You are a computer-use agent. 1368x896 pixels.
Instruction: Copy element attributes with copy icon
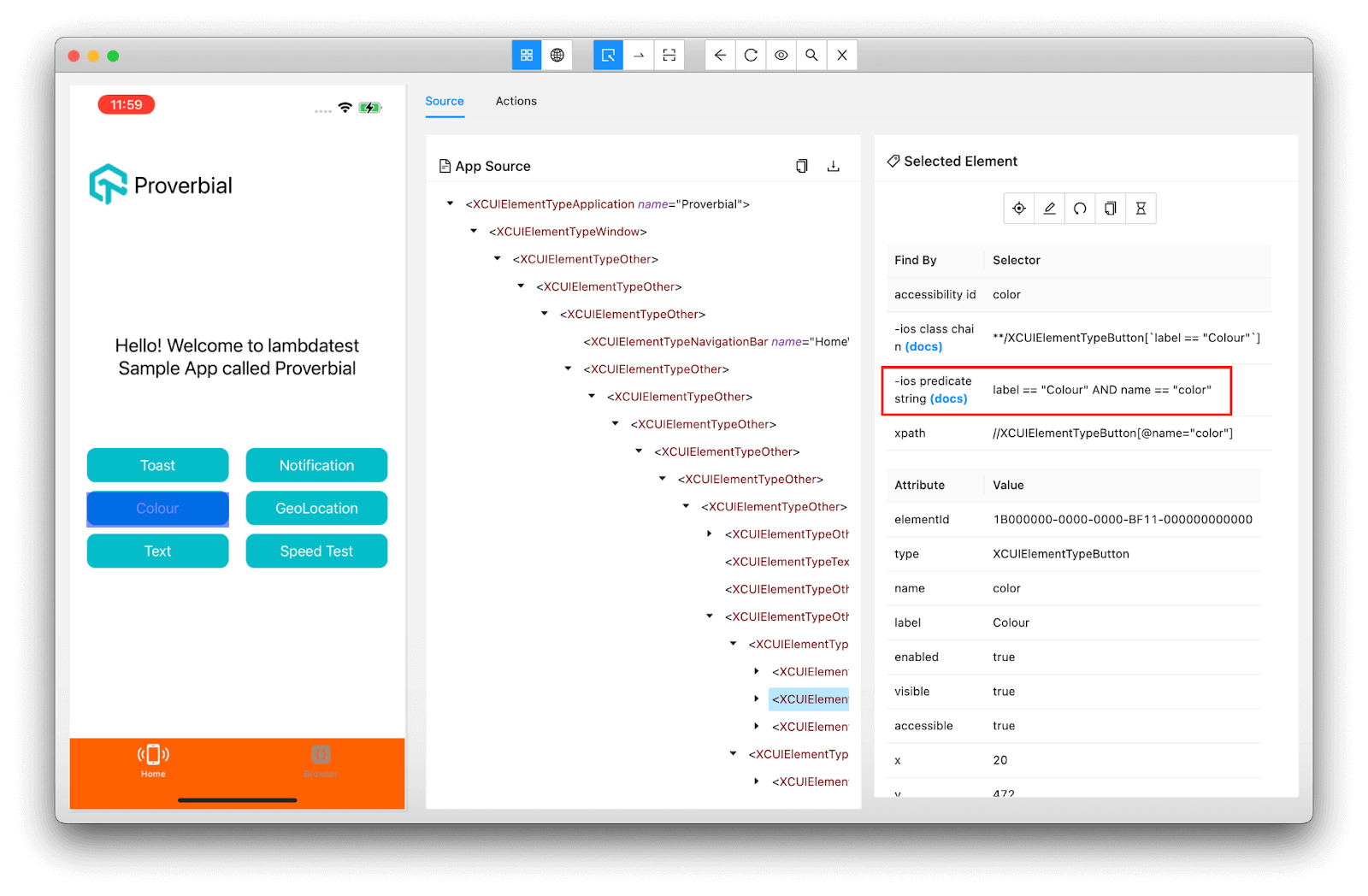[1110, 208]
